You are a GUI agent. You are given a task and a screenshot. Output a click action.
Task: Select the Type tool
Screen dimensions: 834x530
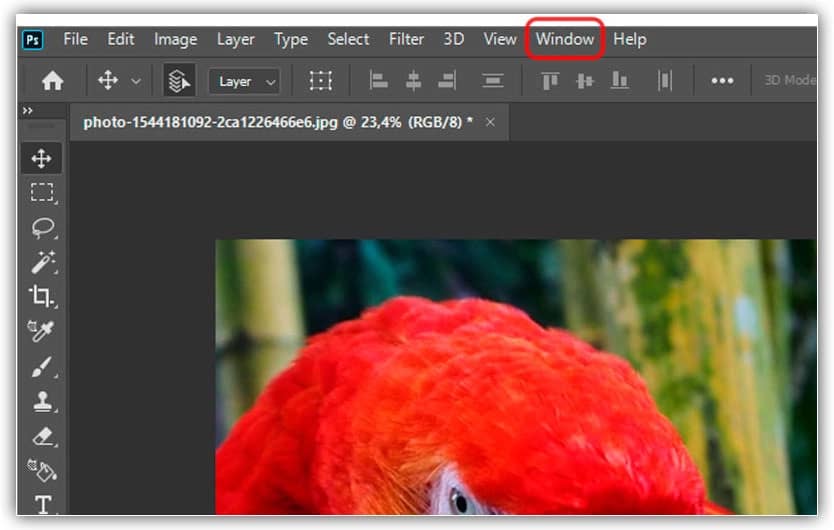pyautogui.click(x=43, y=504)
